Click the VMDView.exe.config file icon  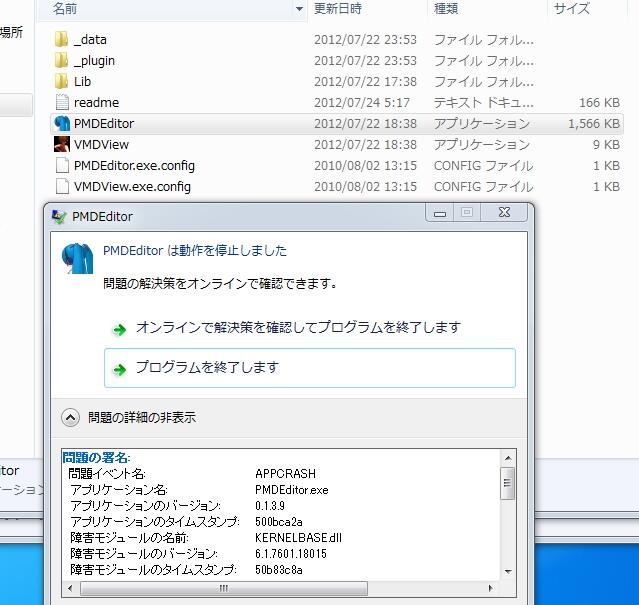[x=62, y=187]
